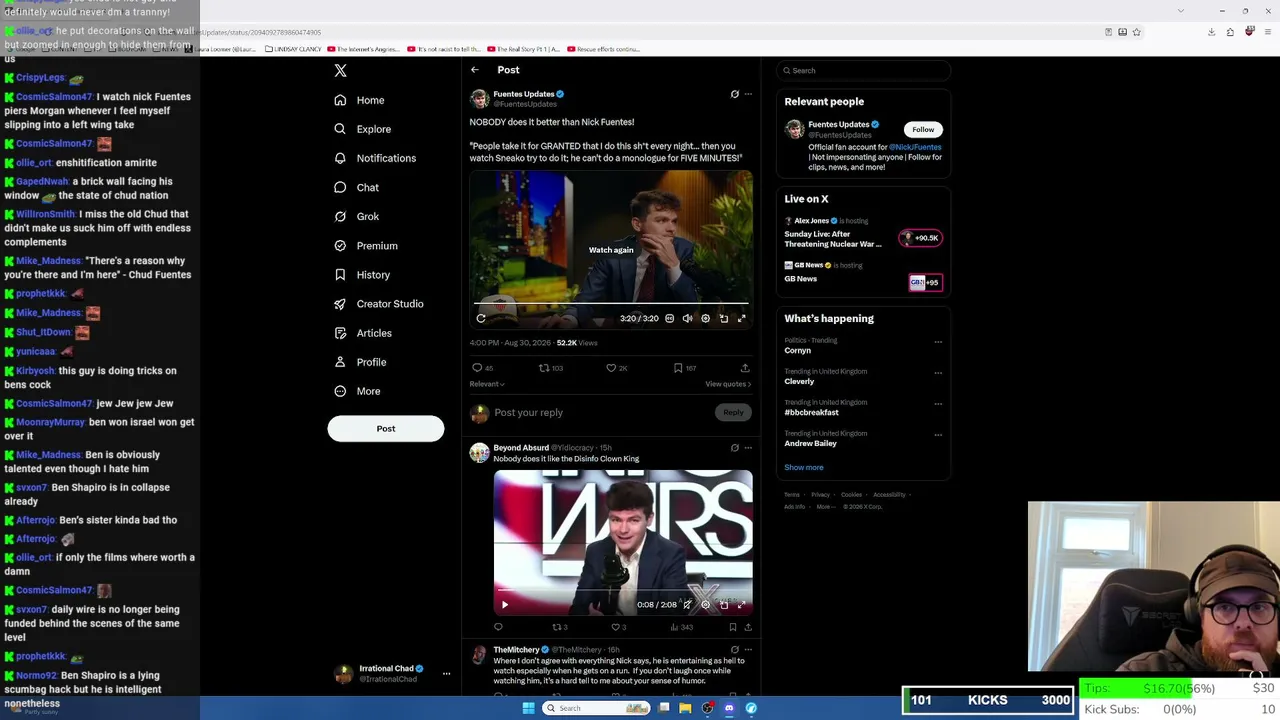Seek on the main video progress bar

click(611, 303)
